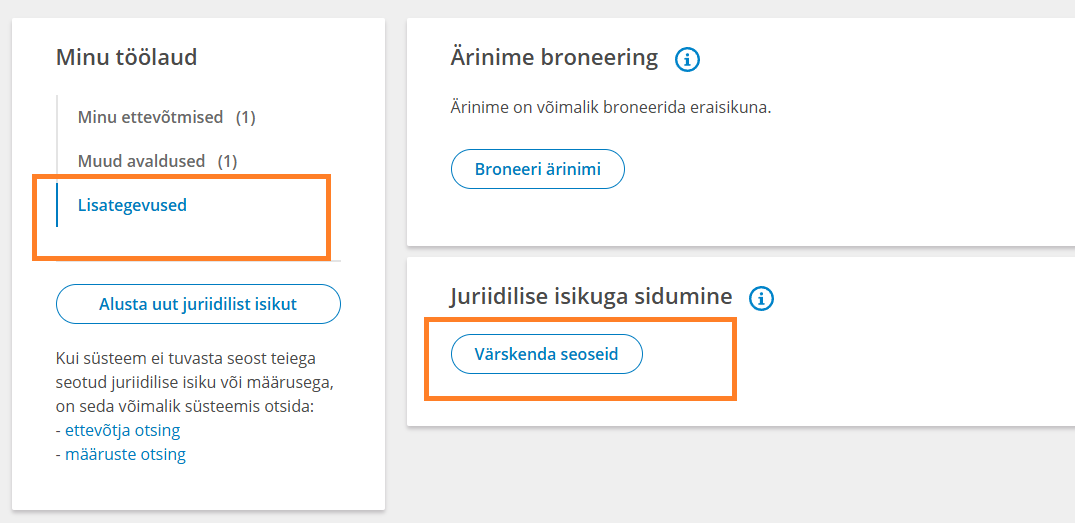
Task: Click the Kui süsteem ei tuvasta paragraph
Action: [194, 382]
